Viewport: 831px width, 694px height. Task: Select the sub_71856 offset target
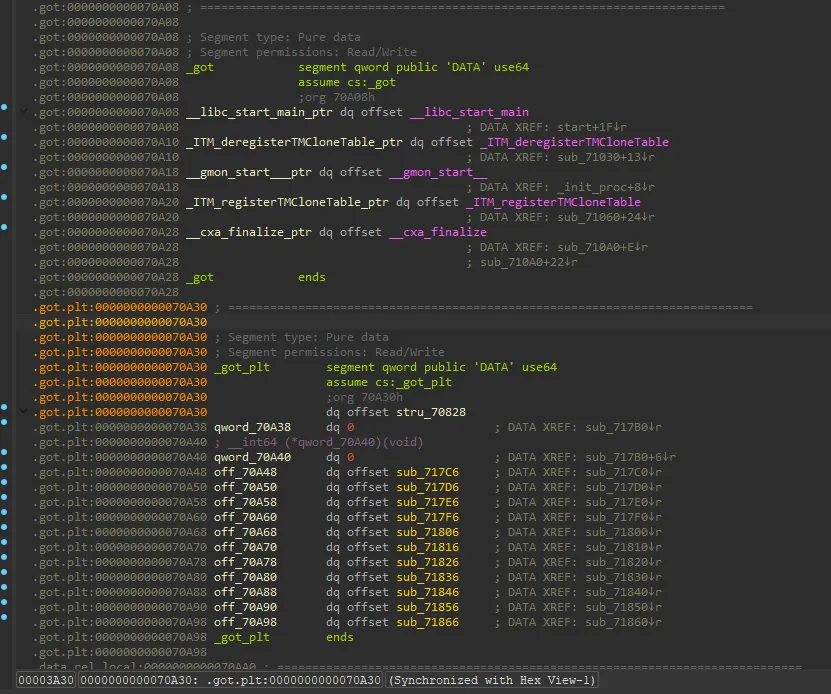[428, 607]
